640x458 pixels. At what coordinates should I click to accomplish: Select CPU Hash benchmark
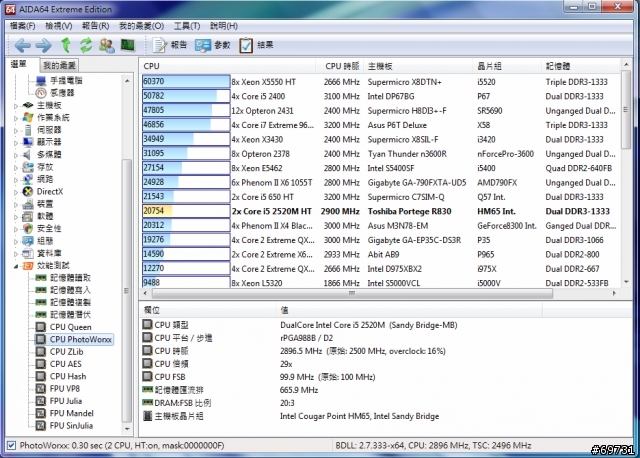pos(68,376)
